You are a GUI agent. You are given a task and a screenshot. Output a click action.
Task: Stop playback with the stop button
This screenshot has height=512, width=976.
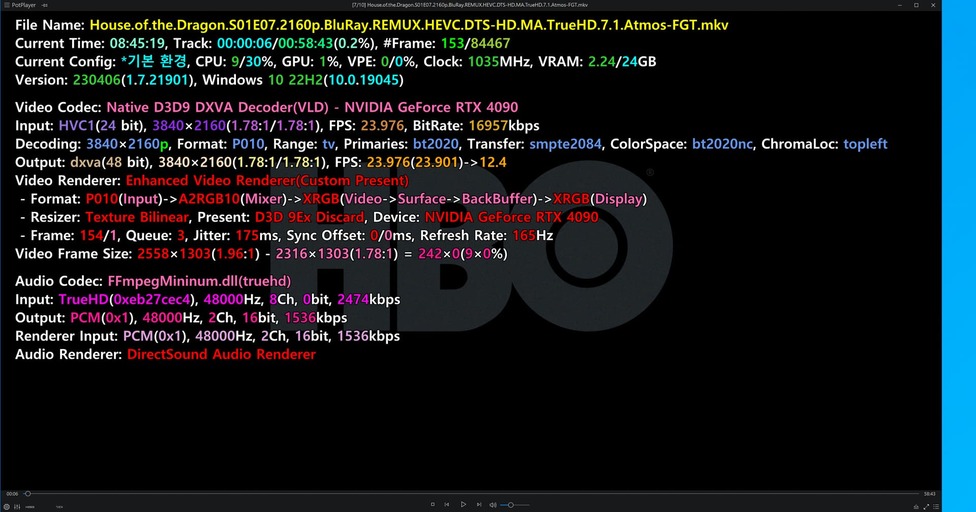(x=433, y=505)
